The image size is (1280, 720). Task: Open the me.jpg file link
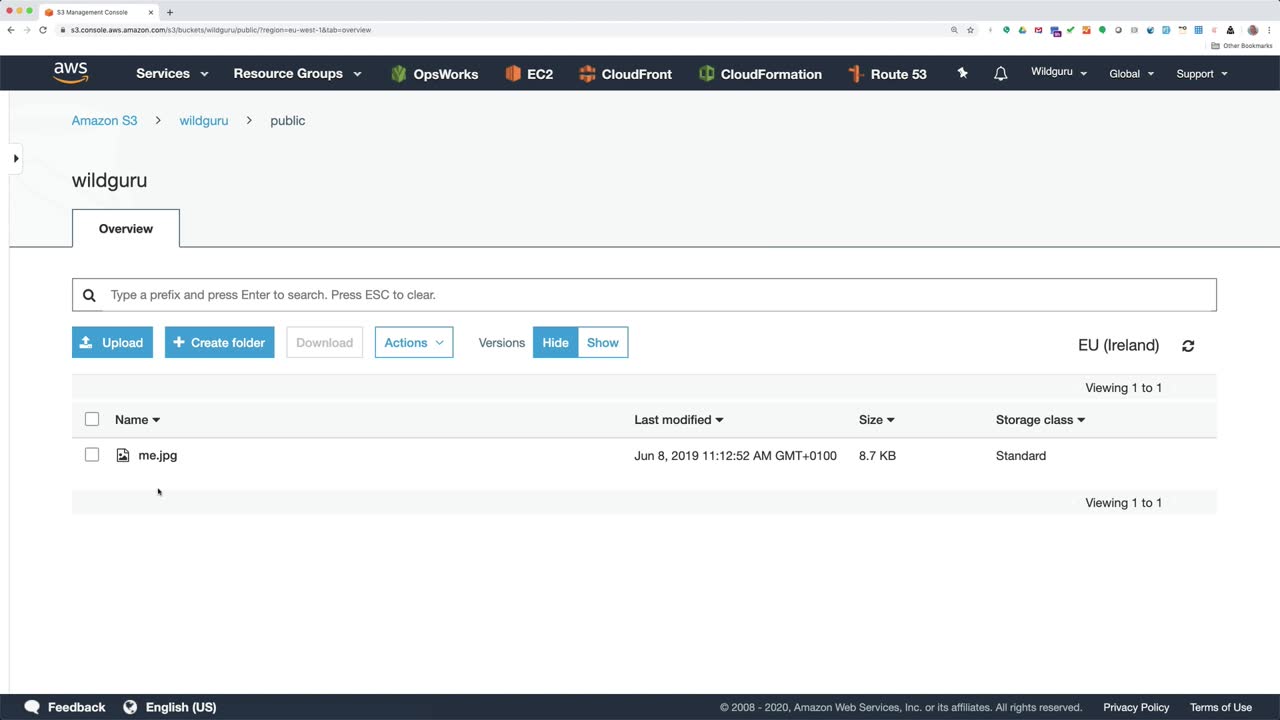tap(158, 455)
